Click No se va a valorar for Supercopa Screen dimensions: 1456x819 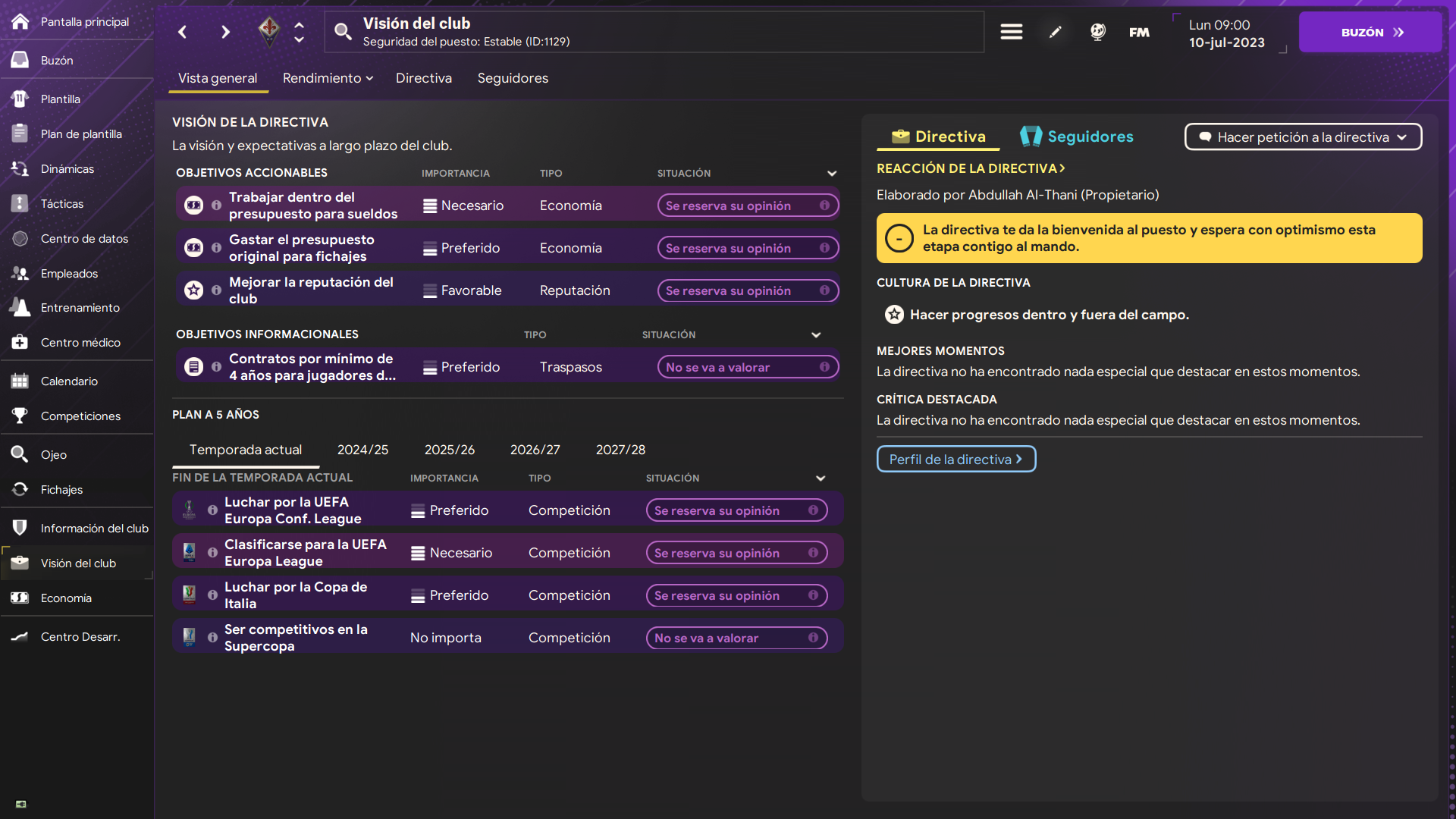point(736,638)
